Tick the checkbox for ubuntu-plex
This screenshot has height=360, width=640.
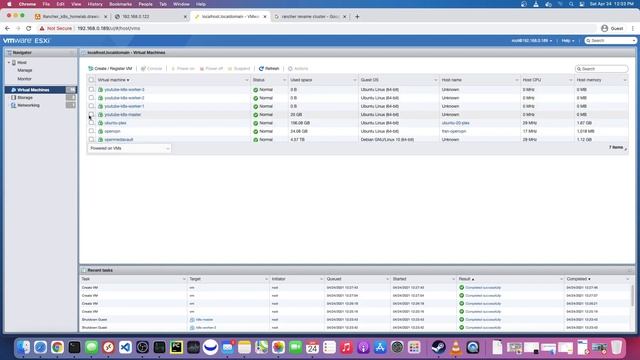[91, 123]
